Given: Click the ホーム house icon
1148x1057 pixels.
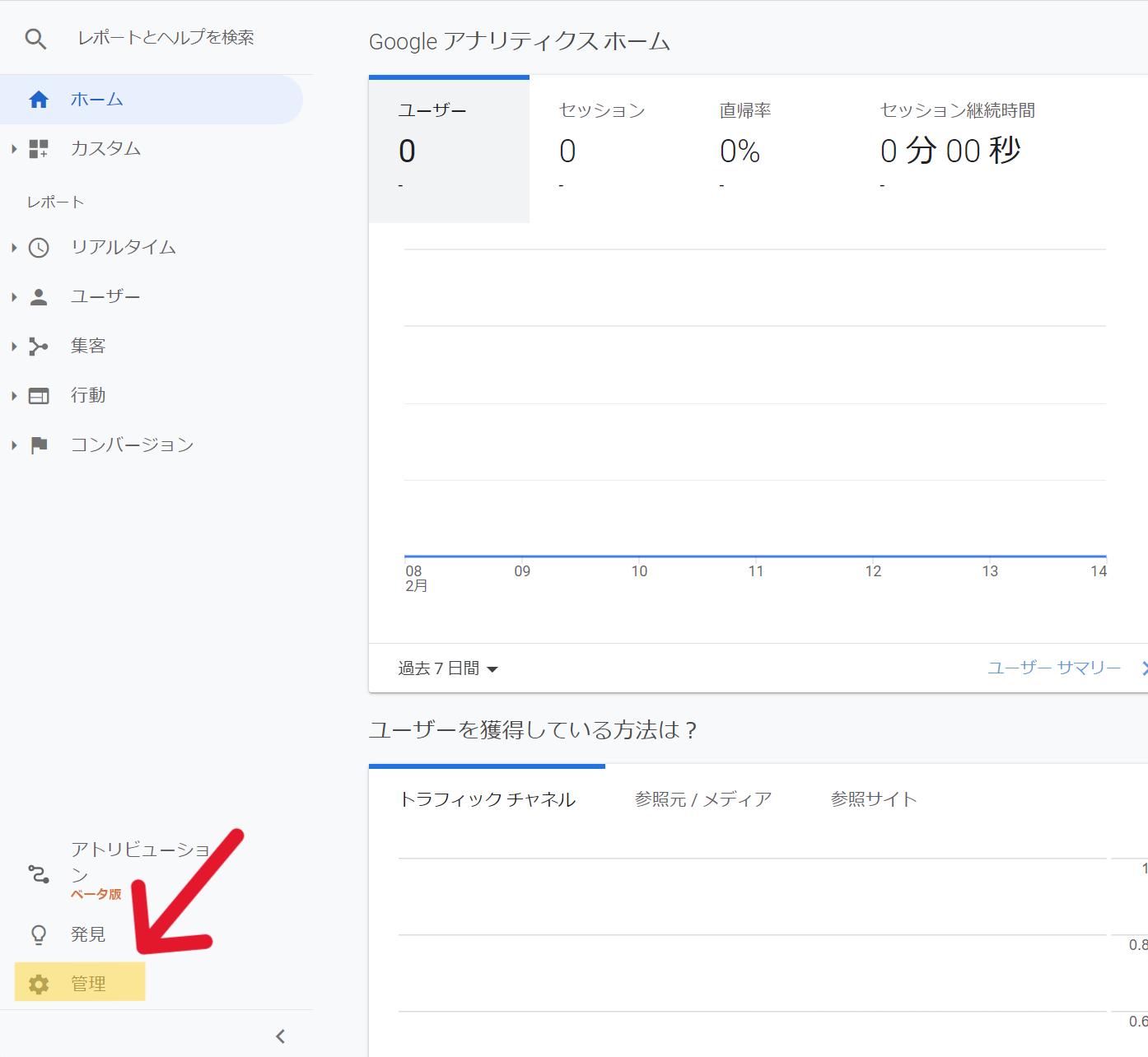Looking at the screenshot, I should [x=39, y=100].
